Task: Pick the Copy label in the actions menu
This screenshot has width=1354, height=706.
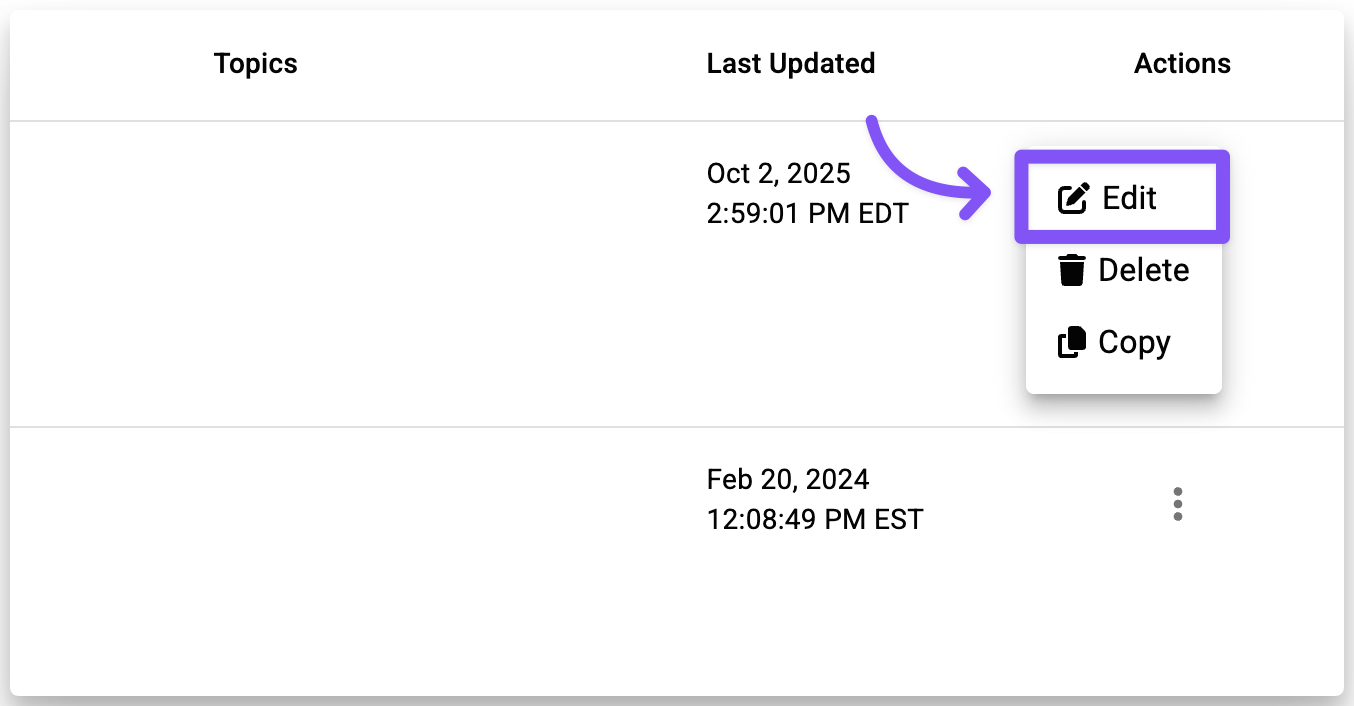Action: tap(1134, 342)
